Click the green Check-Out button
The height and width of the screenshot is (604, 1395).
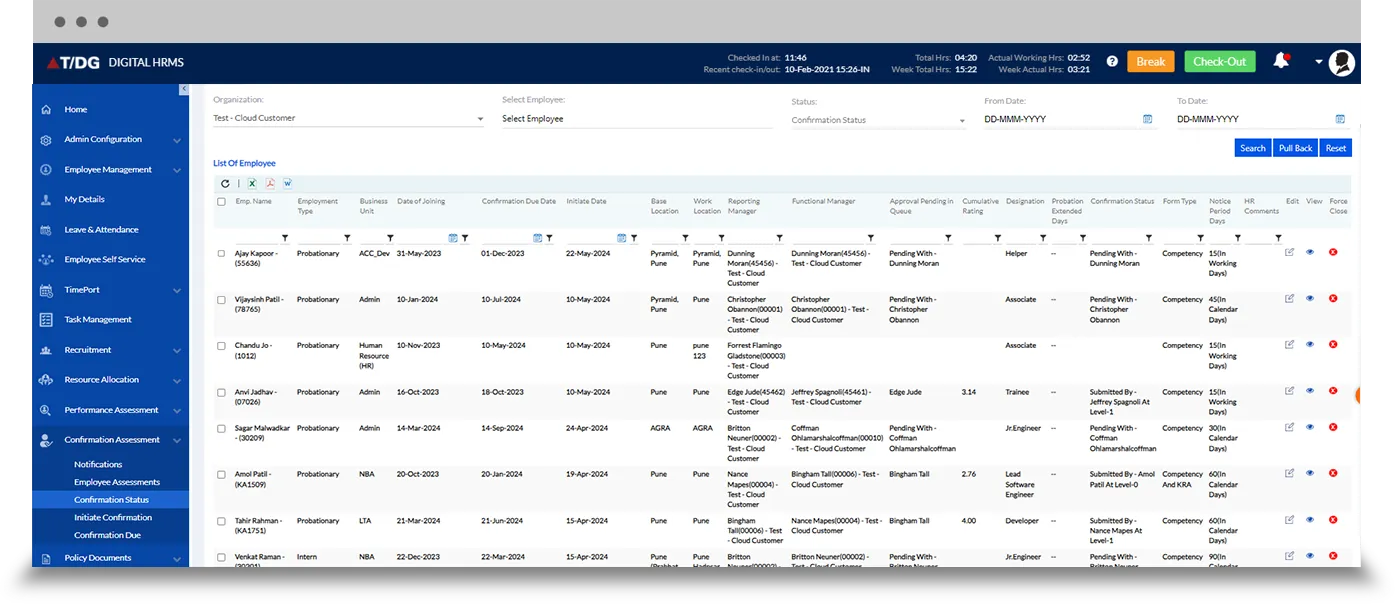click(x=1219, y=62)
